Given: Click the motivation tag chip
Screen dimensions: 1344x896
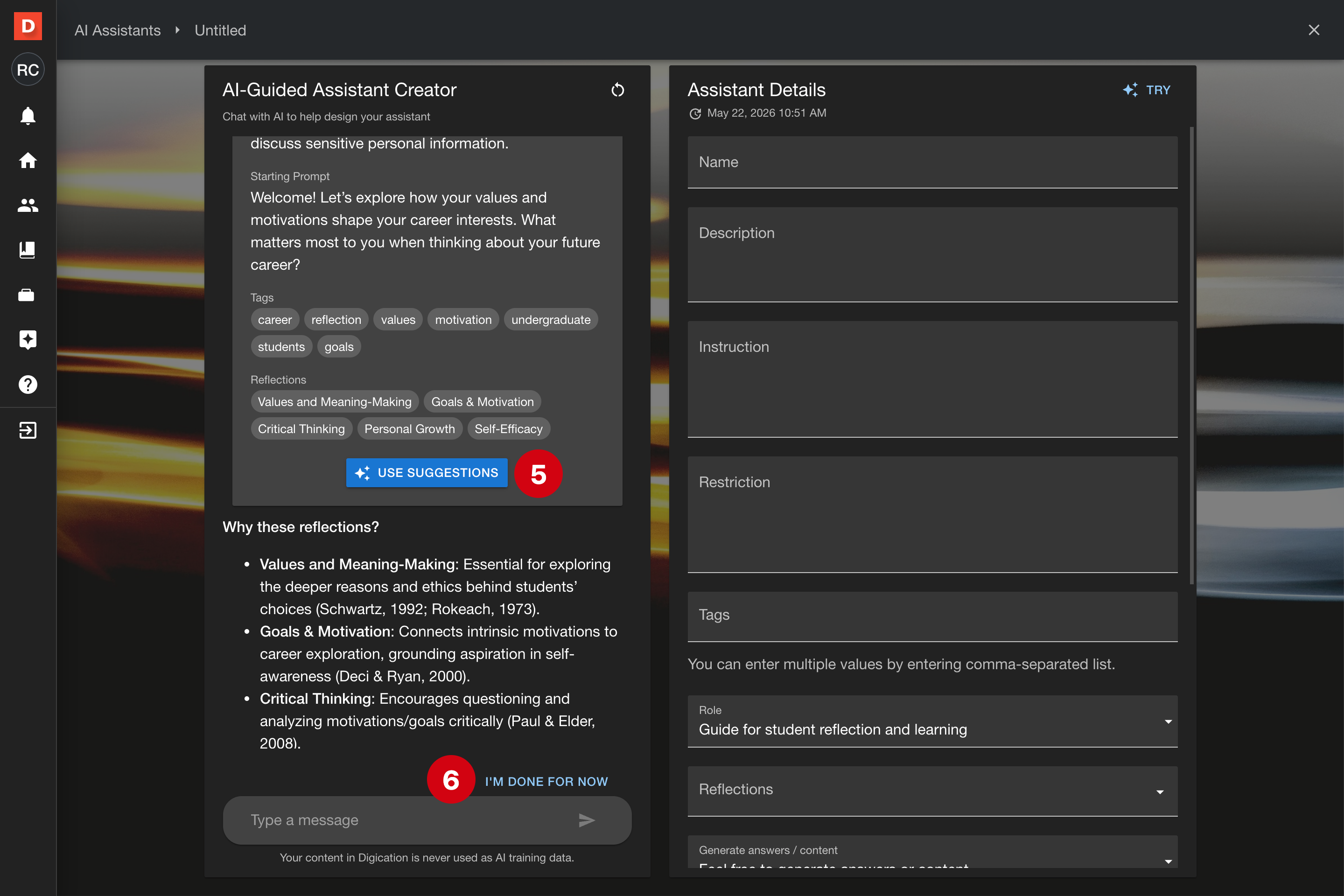Looking at the screenshot, I should coord(463,319).
